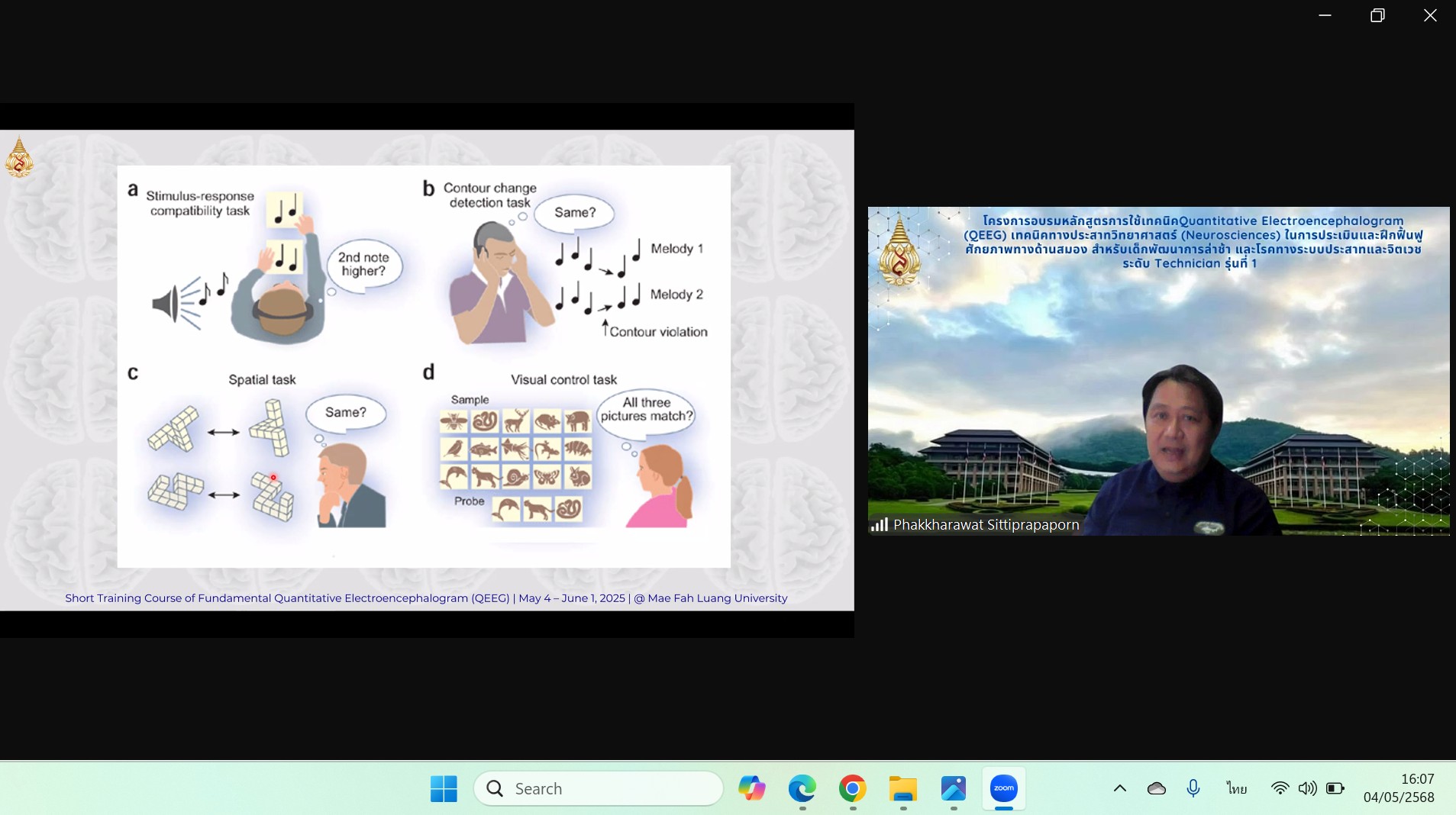Check battery status in the system tray
Image resolution: width=1456 pixels, height=815 pixels.
1335,788
